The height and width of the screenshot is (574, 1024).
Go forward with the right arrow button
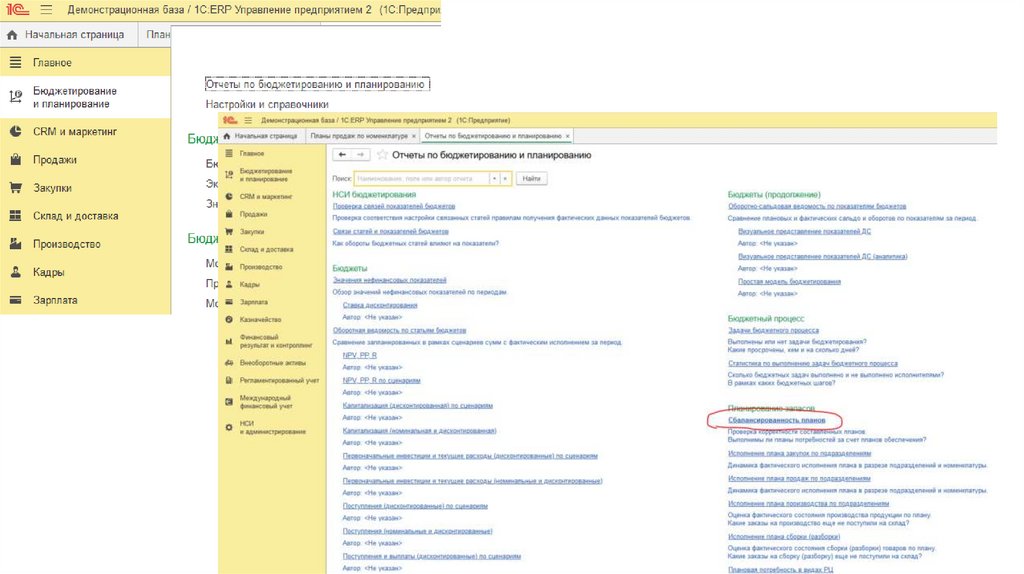pyautogui.click(x=360, y=155)
